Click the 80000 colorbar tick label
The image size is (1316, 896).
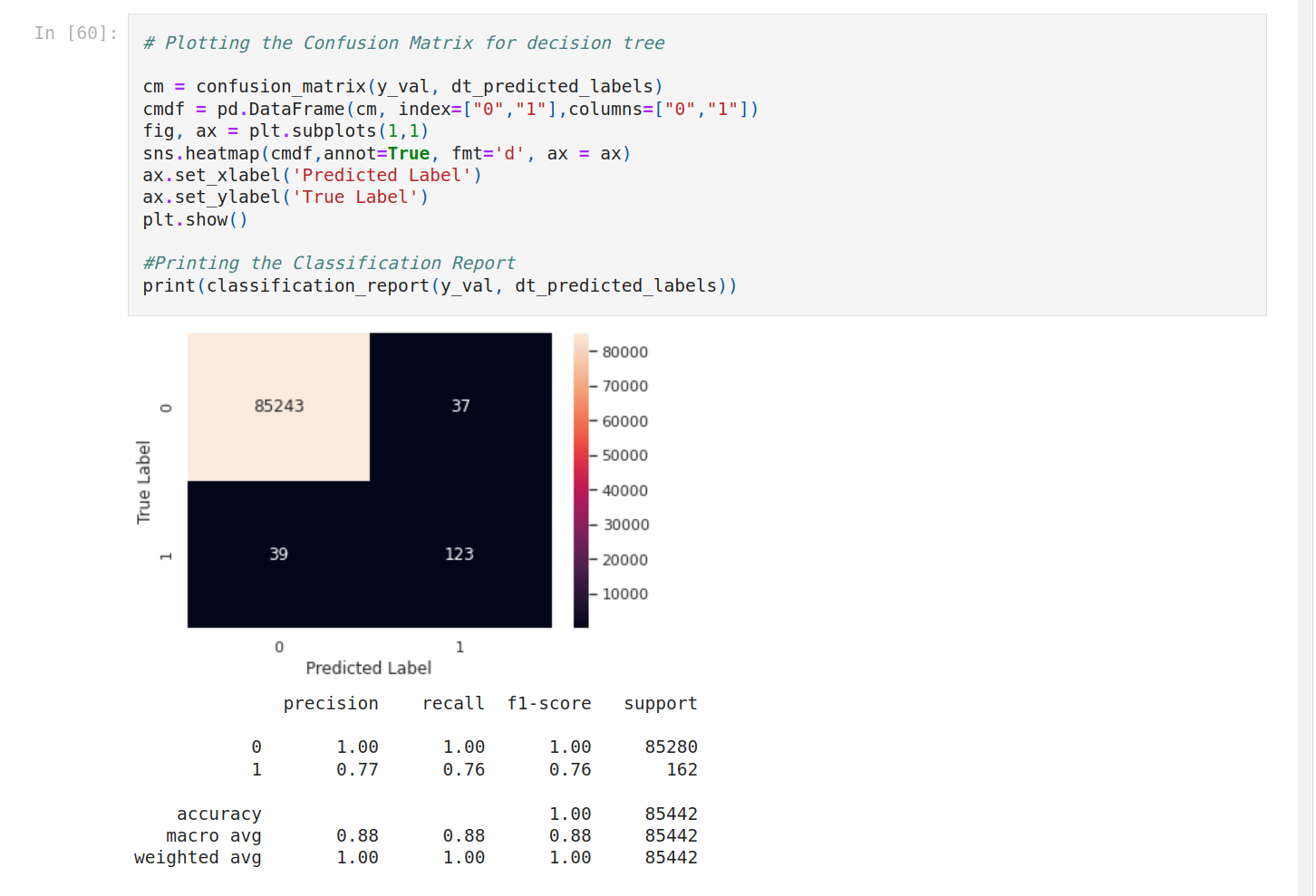pyautogui.click(x=625, y=352)
